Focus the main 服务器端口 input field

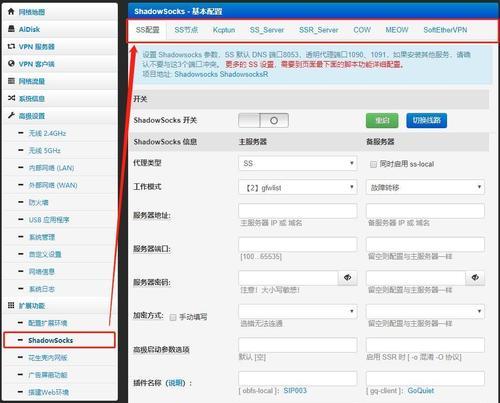tap(298, 244)
